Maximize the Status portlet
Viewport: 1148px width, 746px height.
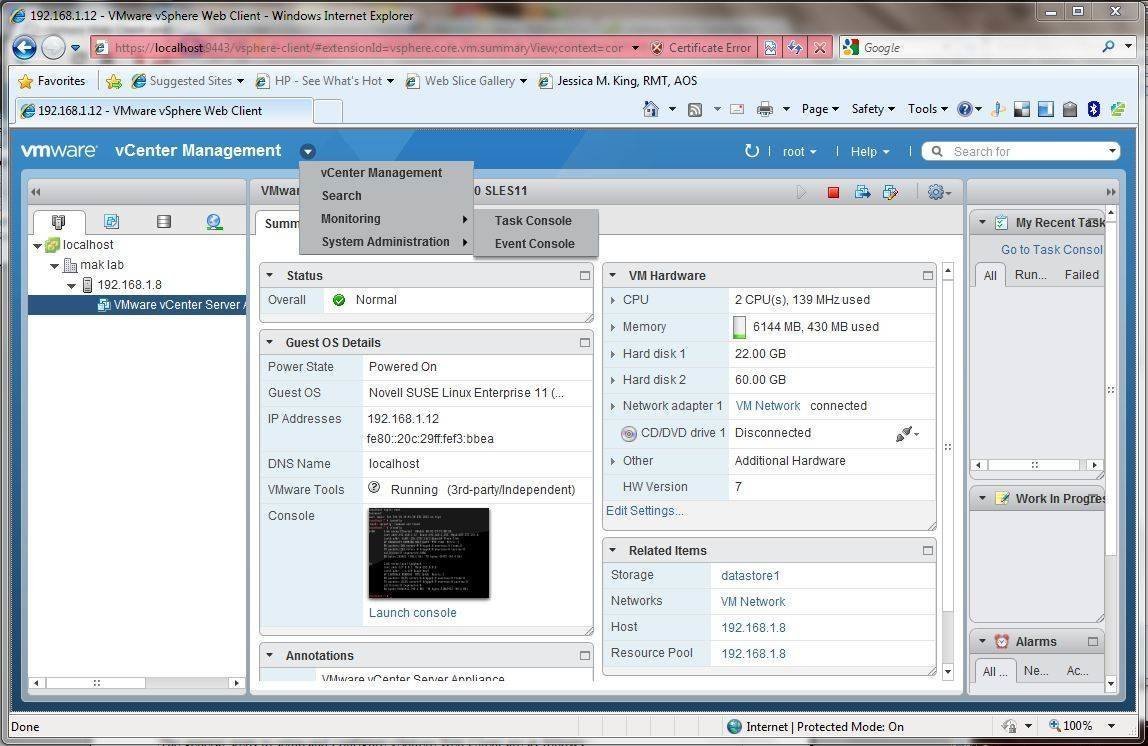pyautogui.click(x=584, y=275)
